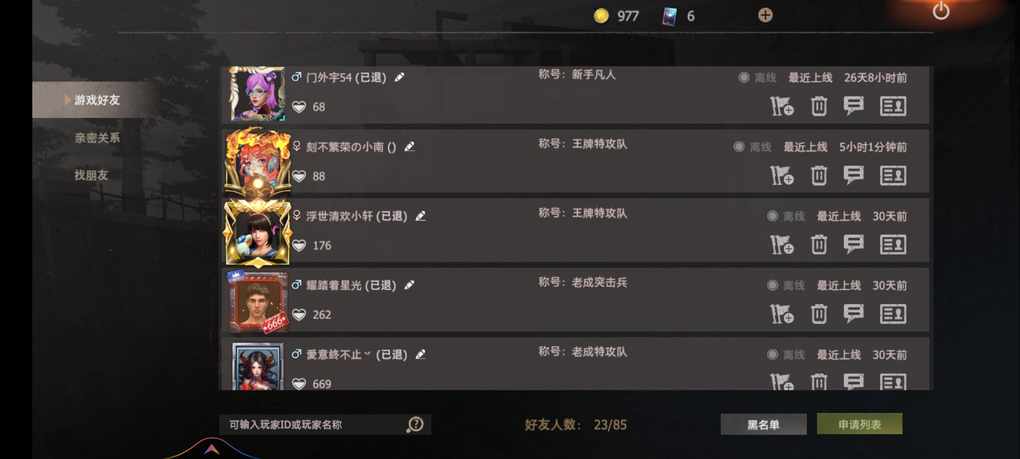Viewport: 1020px width, 459px height.
Task: Switch to 亲密关系 tab
Action: pos(97,138)
